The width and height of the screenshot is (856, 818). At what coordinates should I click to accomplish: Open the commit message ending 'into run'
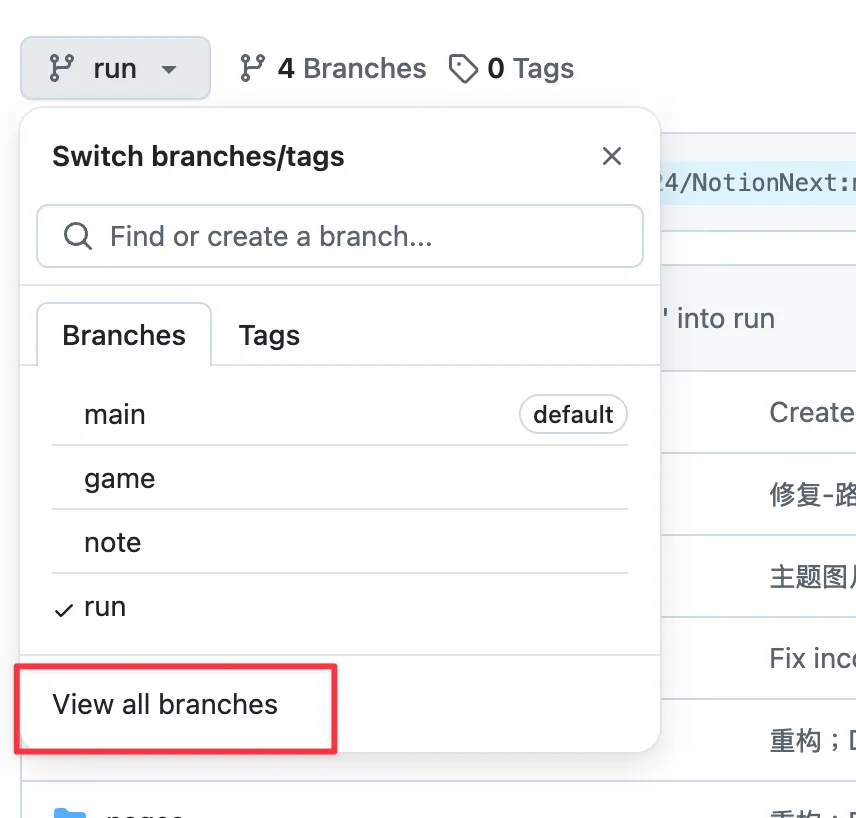coord(720,318)
